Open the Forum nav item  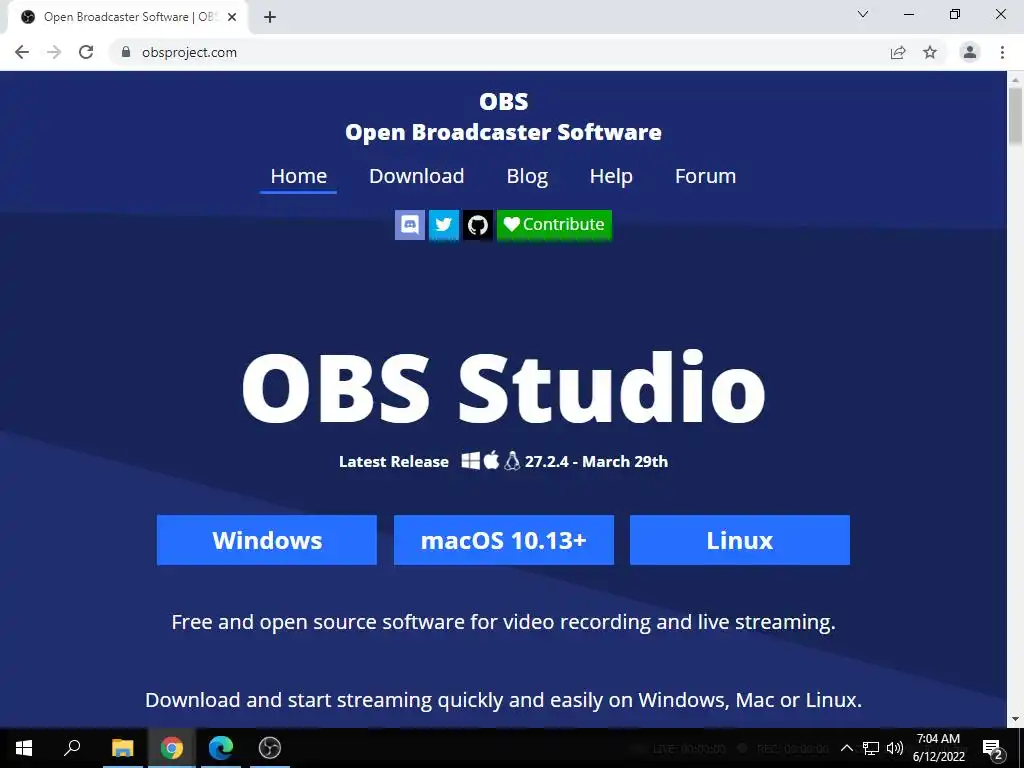point(705,176)
